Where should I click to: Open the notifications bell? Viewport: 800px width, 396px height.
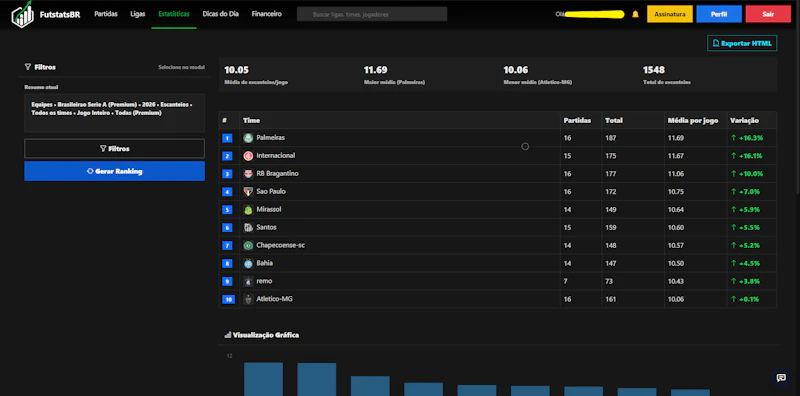point(635,14)
